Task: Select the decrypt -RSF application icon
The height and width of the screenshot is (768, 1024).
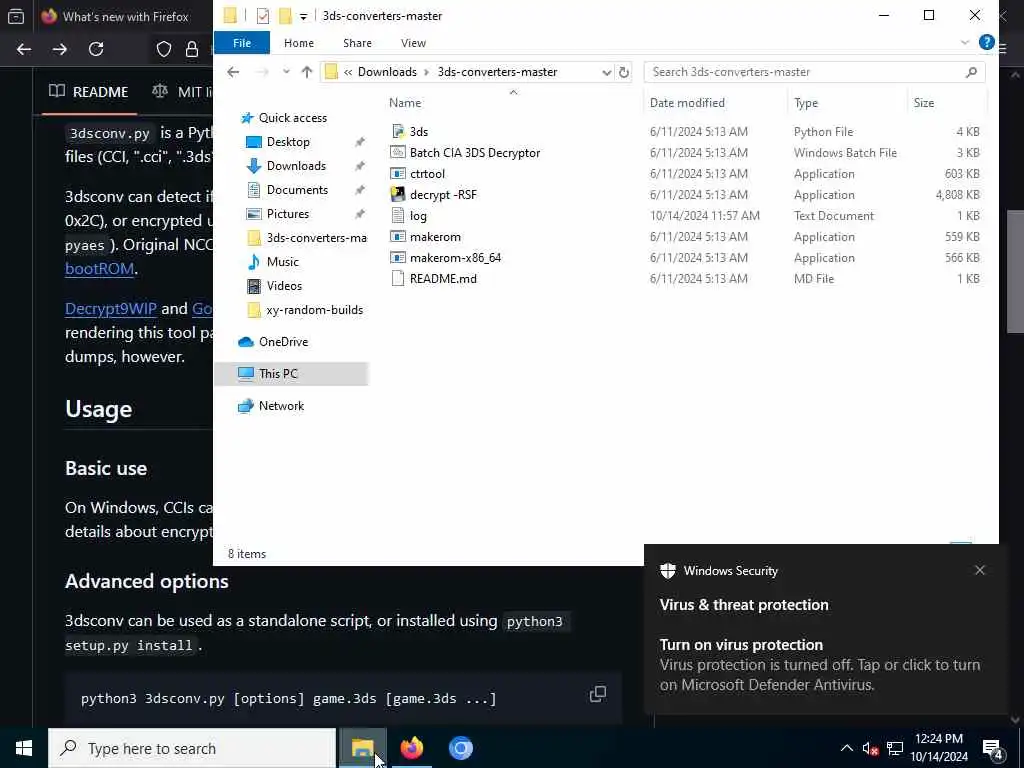Action: click(x=398, y=194)
